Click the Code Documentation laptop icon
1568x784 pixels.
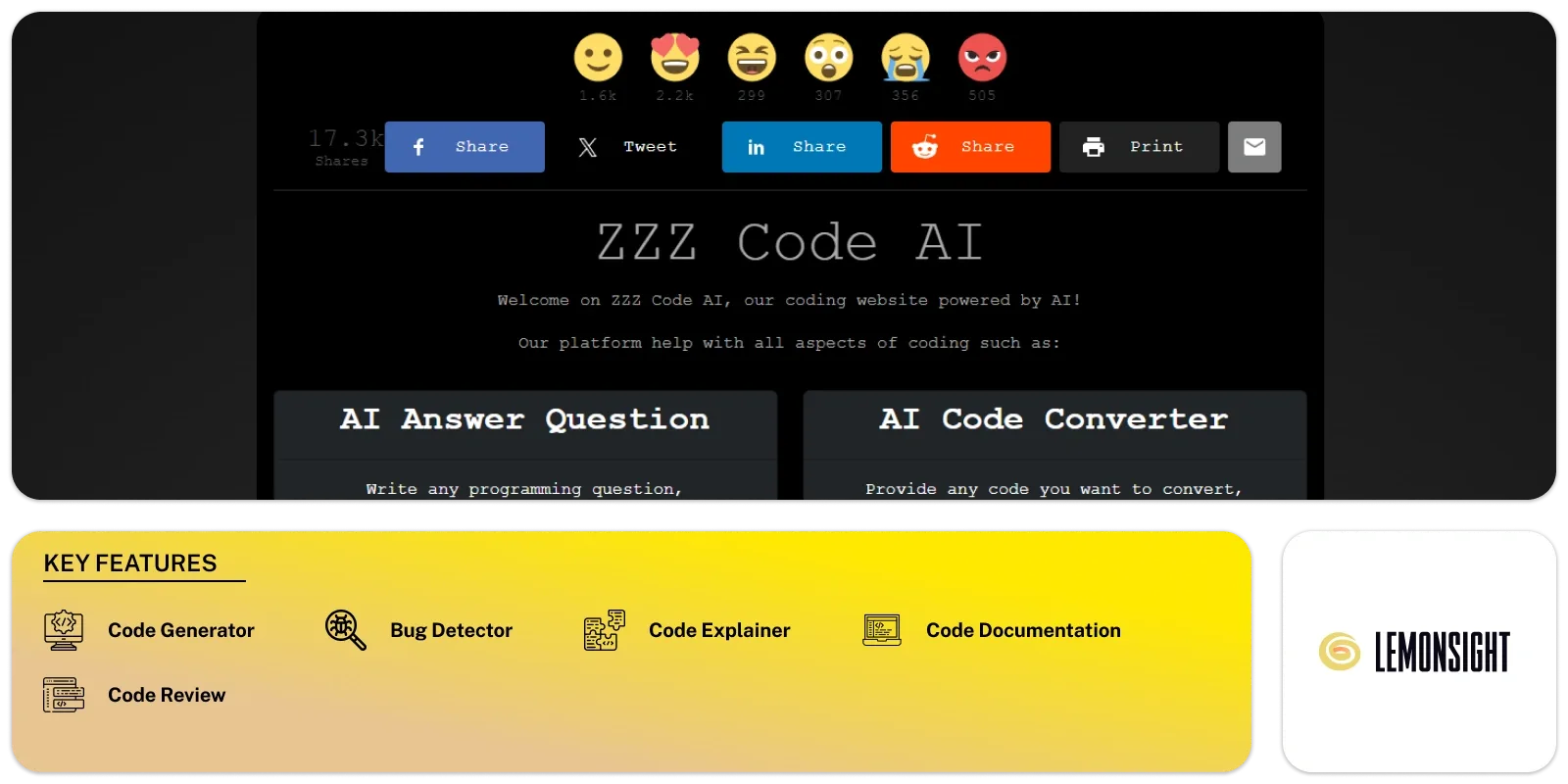pyautogui.click(x=882, y=630)
